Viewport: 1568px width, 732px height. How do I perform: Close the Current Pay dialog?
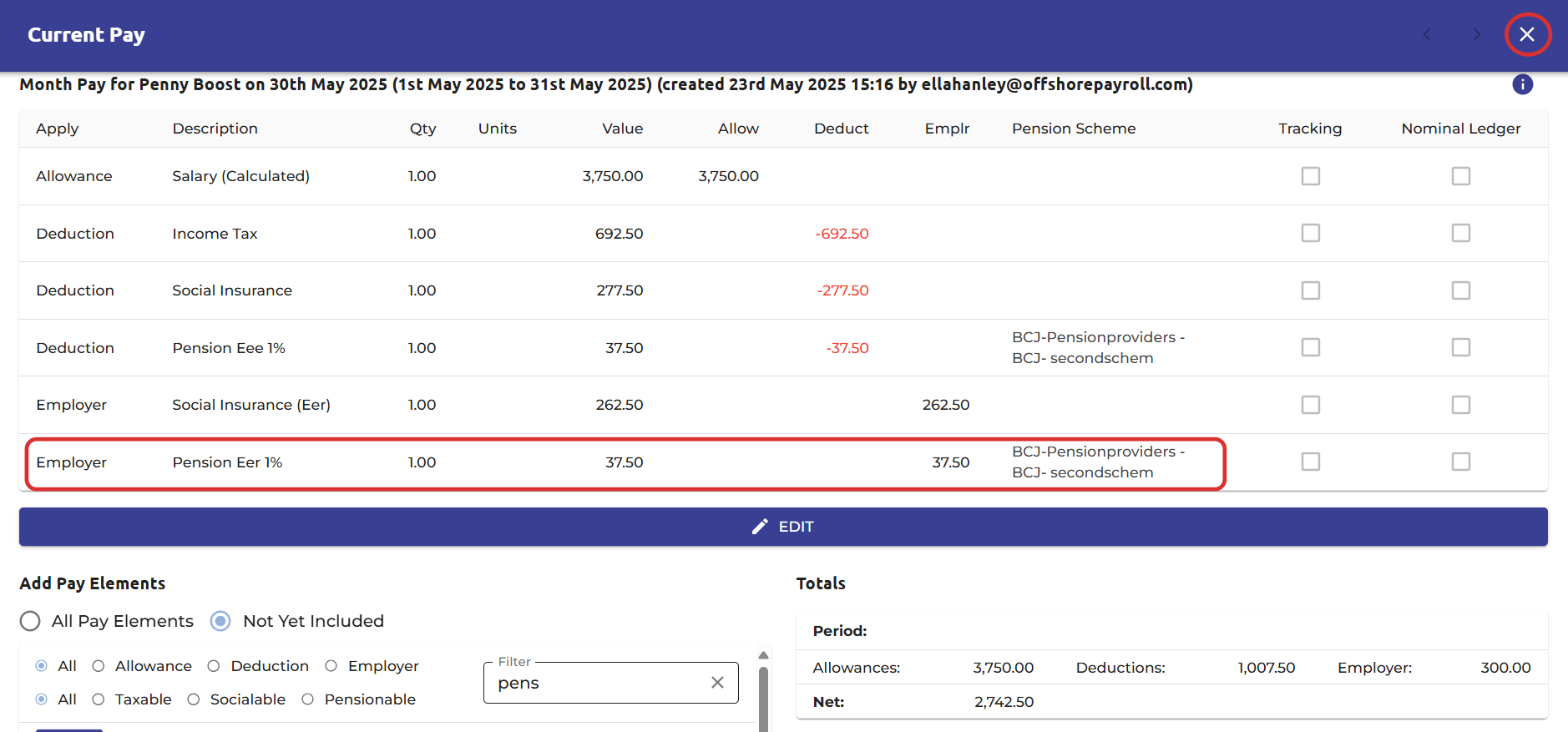pos(1527,34)
